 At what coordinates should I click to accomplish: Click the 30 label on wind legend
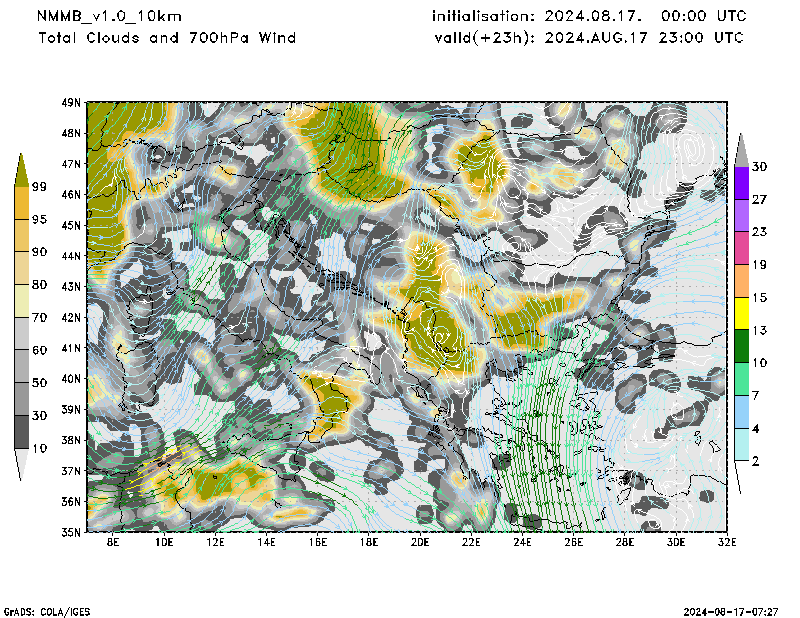[x=759, y=166]
